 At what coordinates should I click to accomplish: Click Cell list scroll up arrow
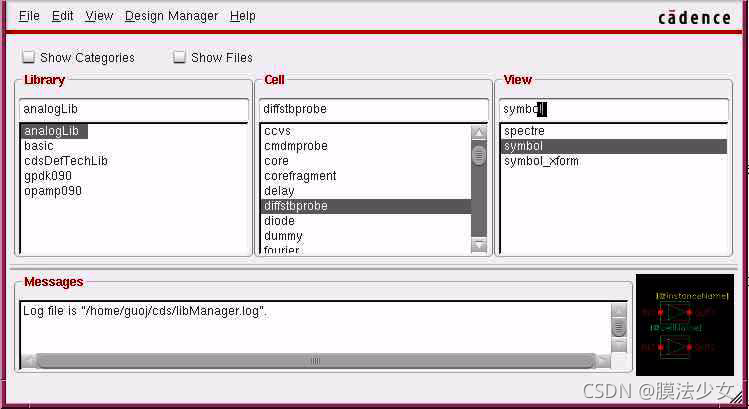479,133
